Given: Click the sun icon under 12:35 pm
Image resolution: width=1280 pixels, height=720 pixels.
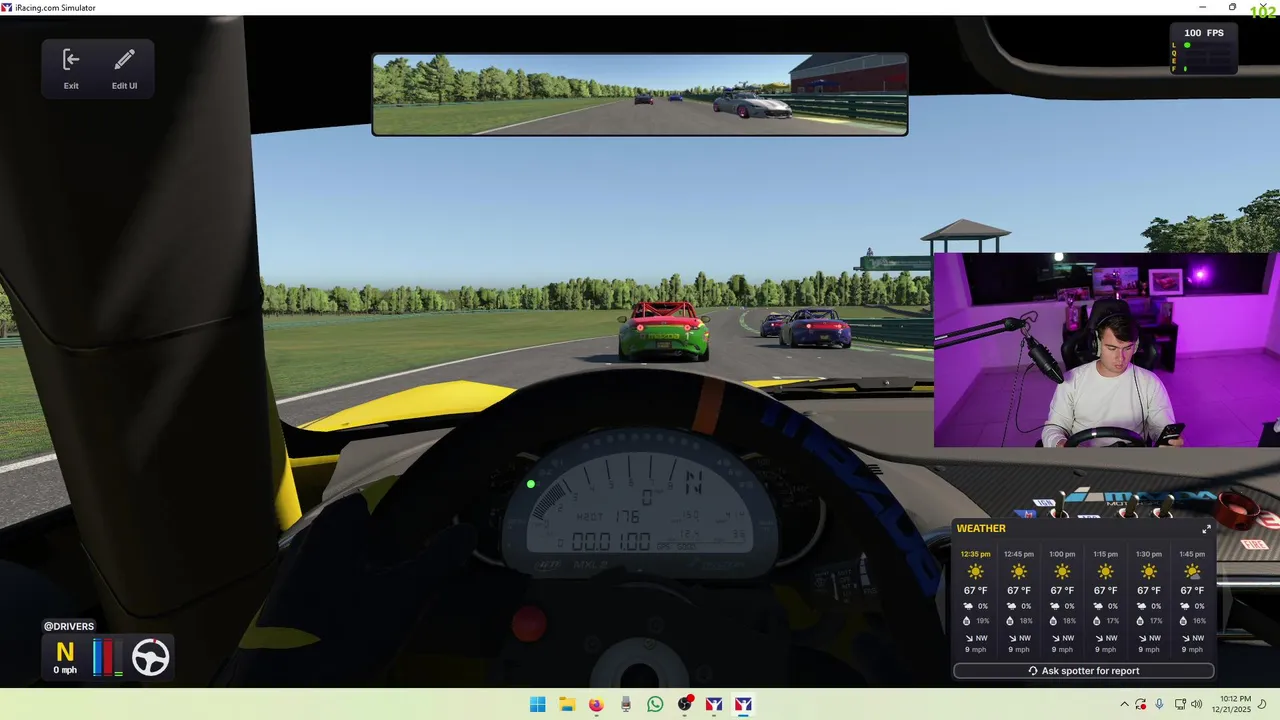Looking at the screenshot, I should tap(975, 572).
